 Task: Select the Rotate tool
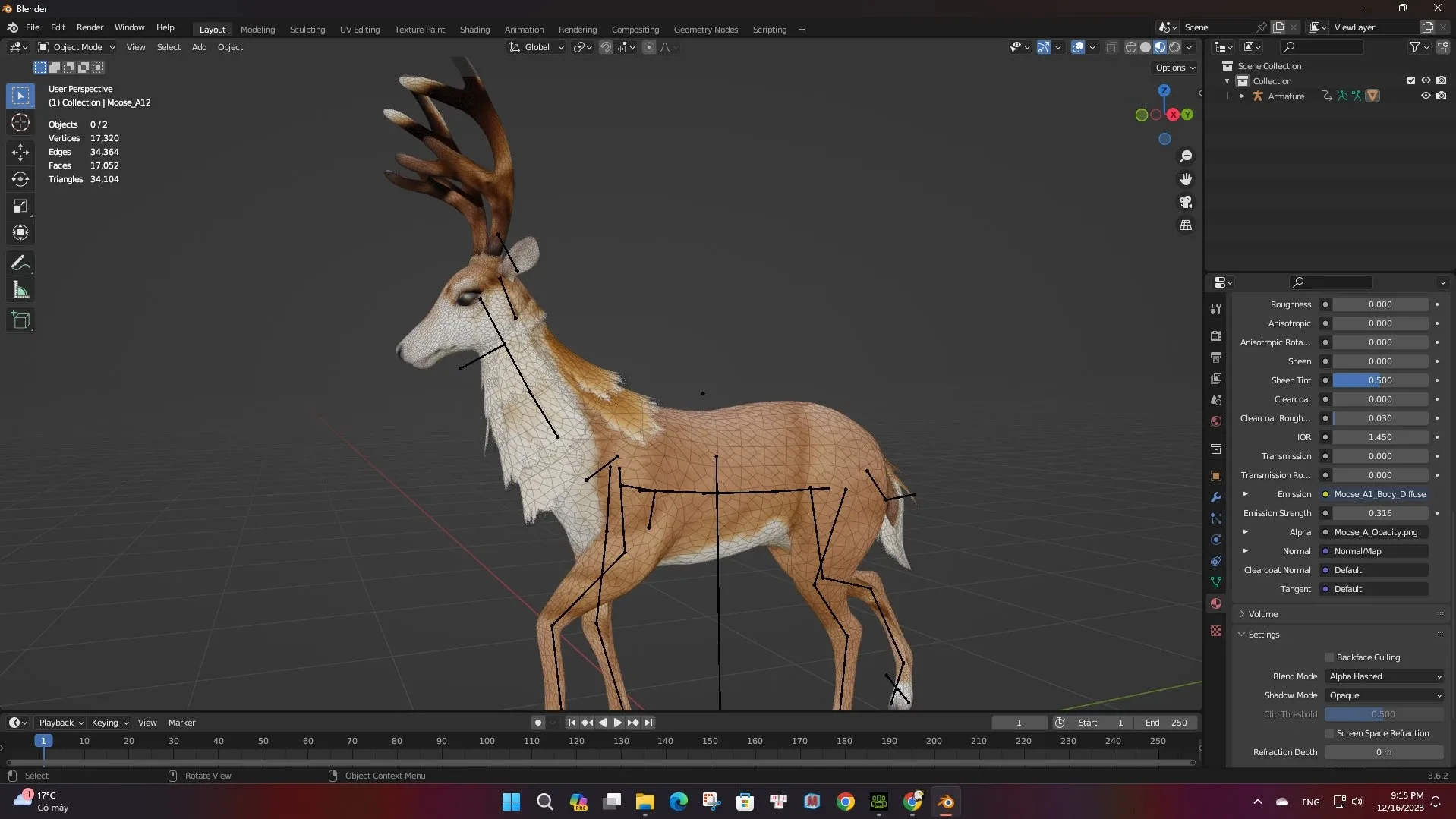click(20, 180)
